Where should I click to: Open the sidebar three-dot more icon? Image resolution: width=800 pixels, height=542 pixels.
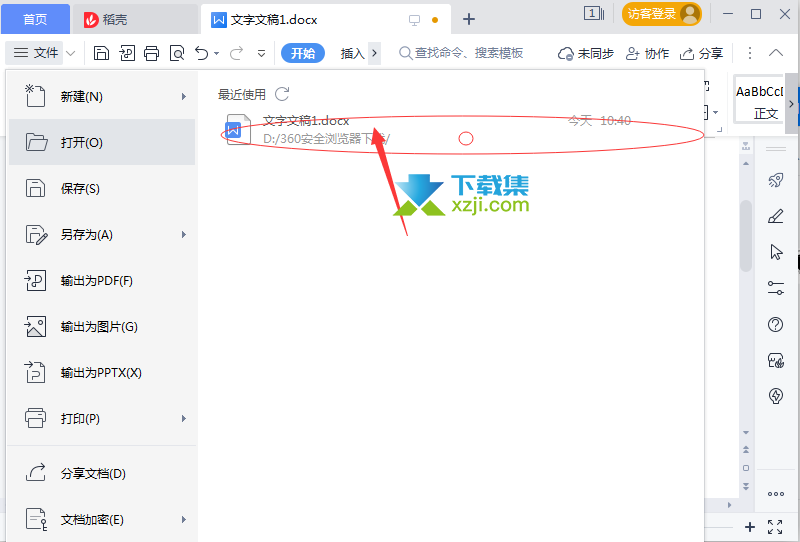coord(776,494)
